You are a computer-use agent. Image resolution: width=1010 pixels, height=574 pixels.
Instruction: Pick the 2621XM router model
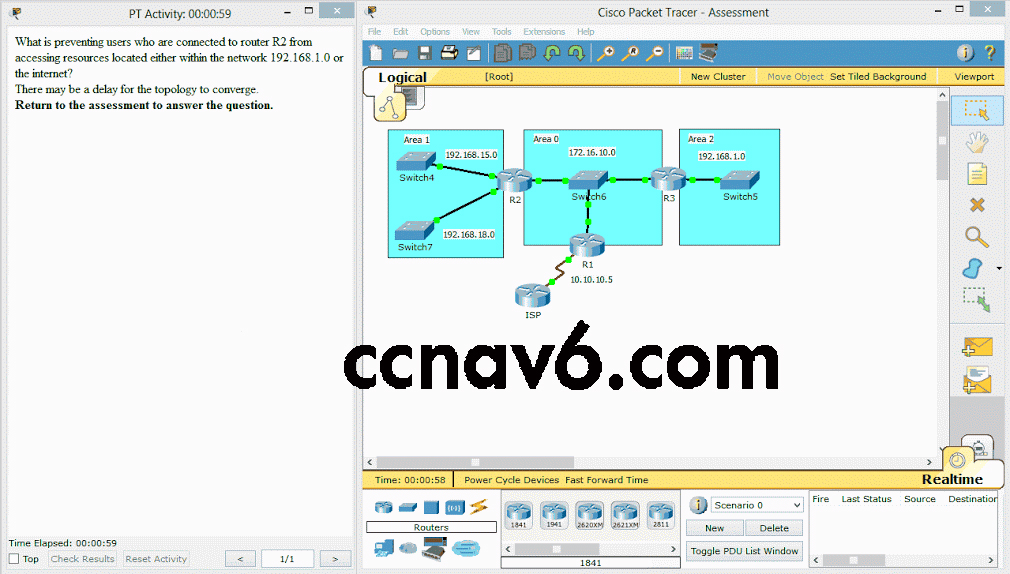[x=625, y=515]
